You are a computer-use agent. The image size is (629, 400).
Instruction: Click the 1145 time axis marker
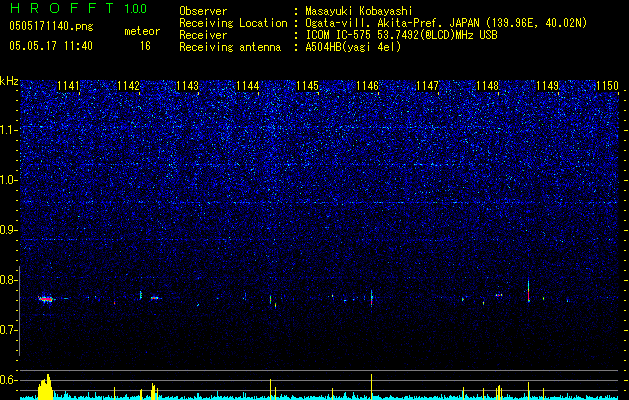pos(307,86)
